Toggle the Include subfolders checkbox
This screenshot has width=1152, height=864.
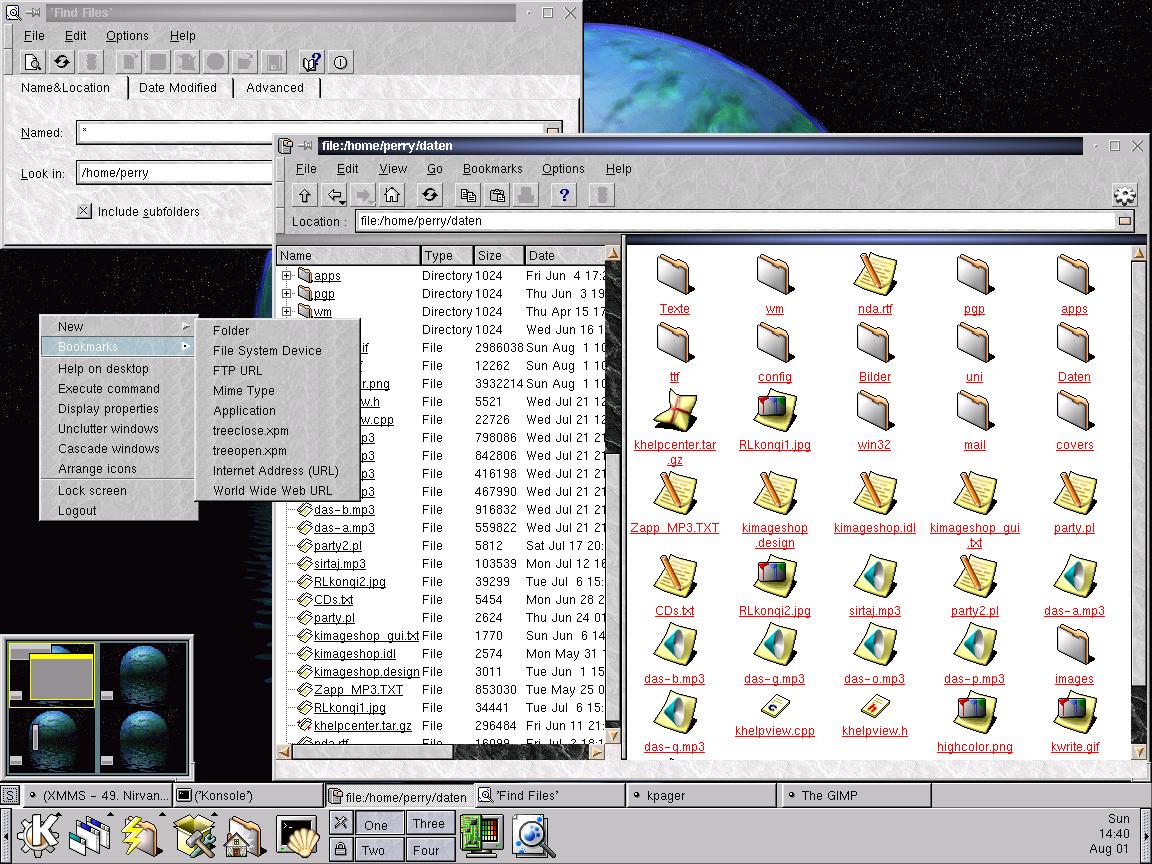click(84, 211)
